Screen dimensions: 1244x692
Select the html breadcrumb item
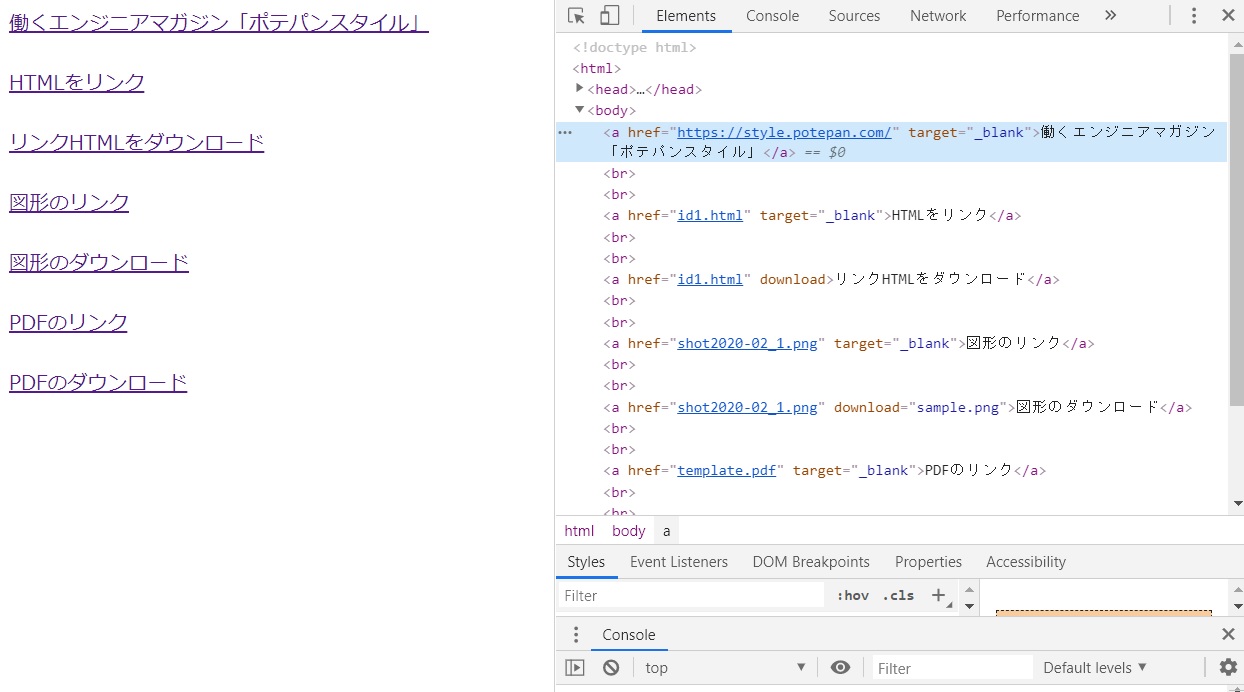point(579,531)
